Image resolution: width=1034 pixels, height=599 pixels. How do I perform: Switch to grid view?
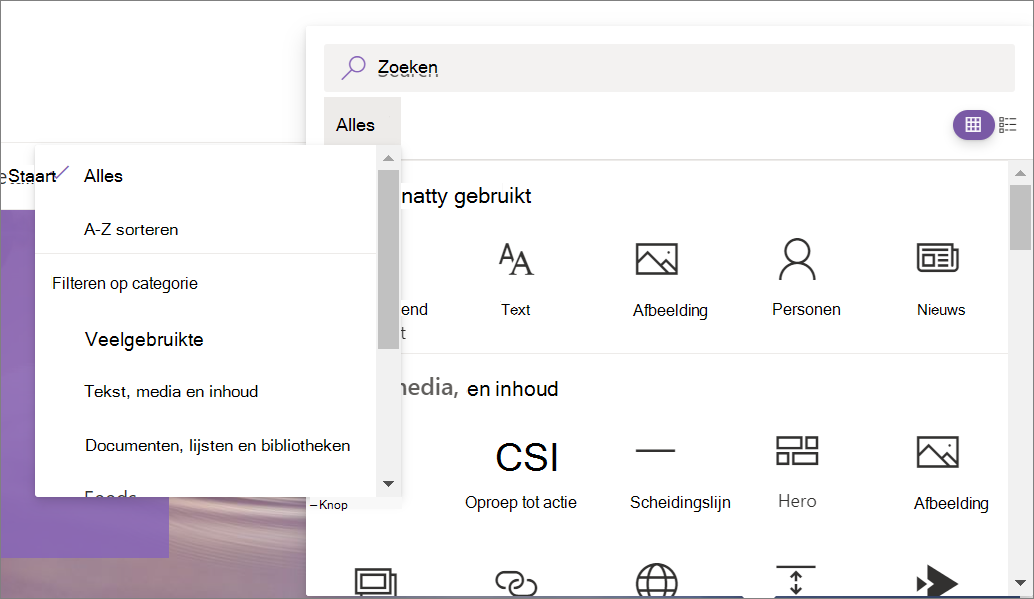(973, 125)
